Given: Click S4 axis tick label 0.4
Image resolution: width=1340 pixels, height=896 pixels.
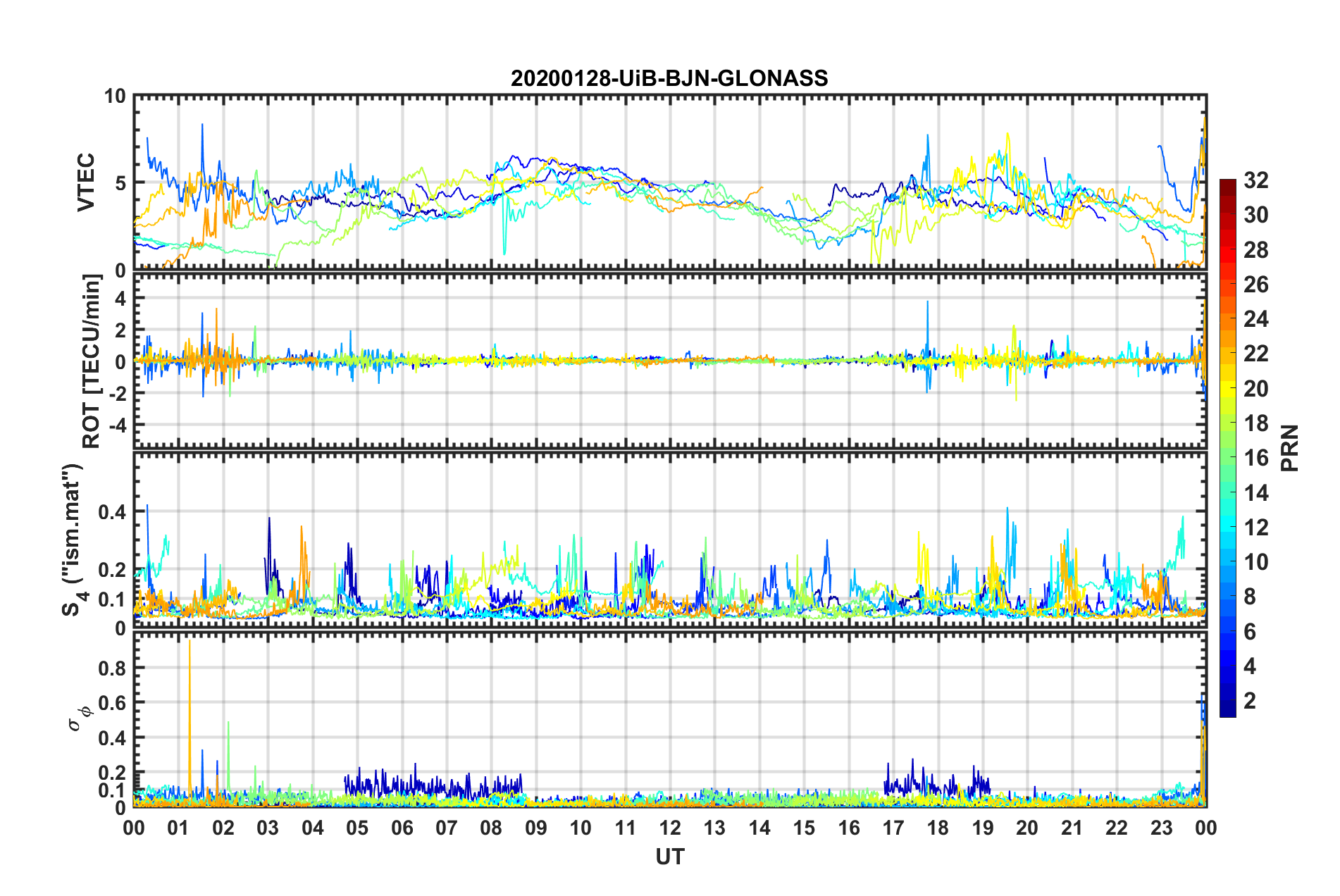Looking at the screenshot, I should 113,512.
